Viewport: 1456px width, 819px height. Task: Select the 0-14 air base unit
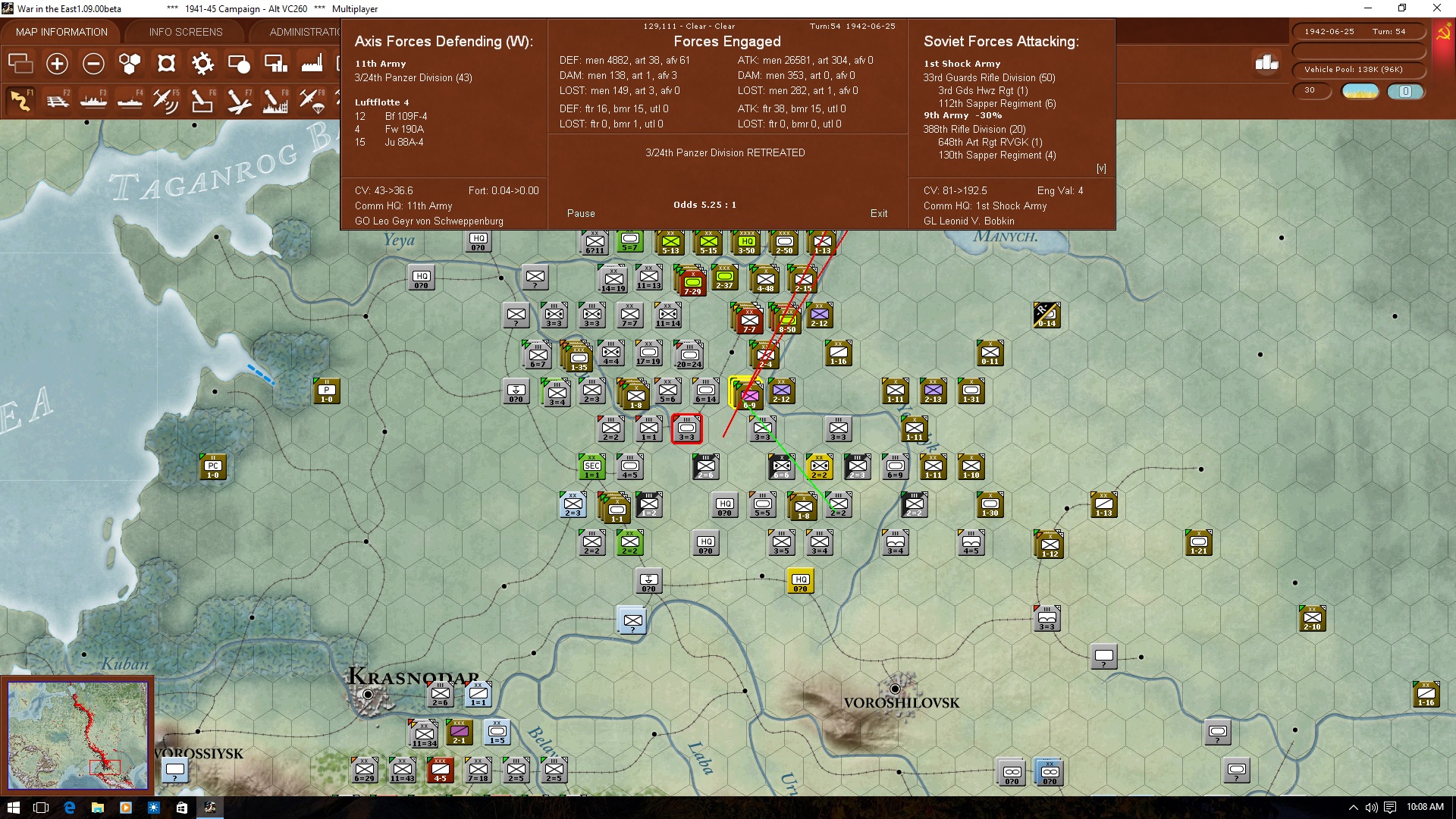(1046, 315)
